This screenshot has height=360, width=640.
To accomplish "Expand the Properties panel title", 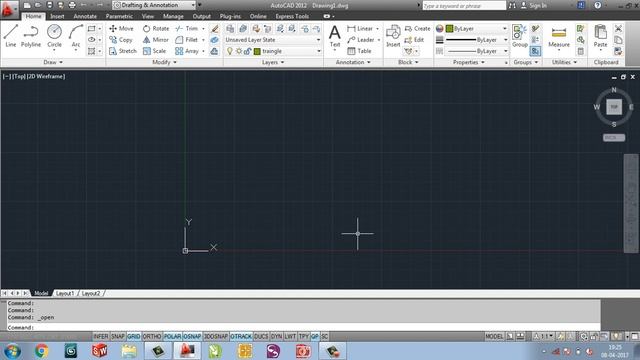I will (x=469, y=62).
